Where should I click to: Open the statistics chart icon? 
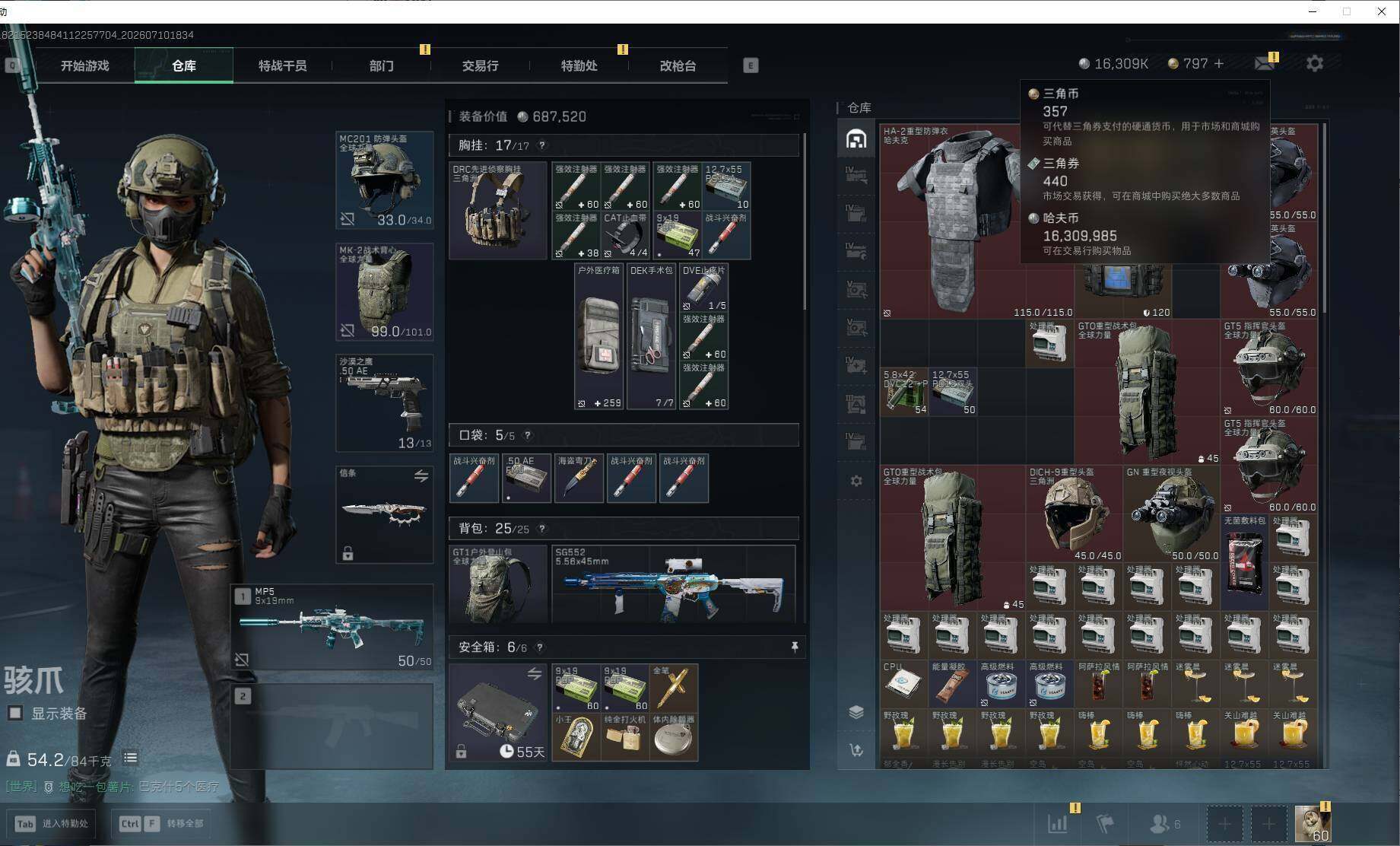coord(1057,823)
